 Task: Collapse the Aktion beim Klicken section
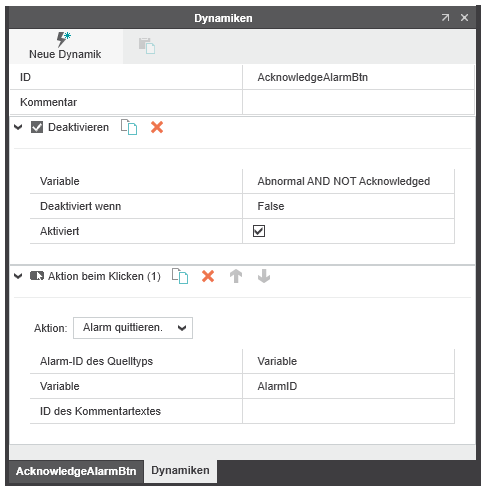(x=18, y=276)
